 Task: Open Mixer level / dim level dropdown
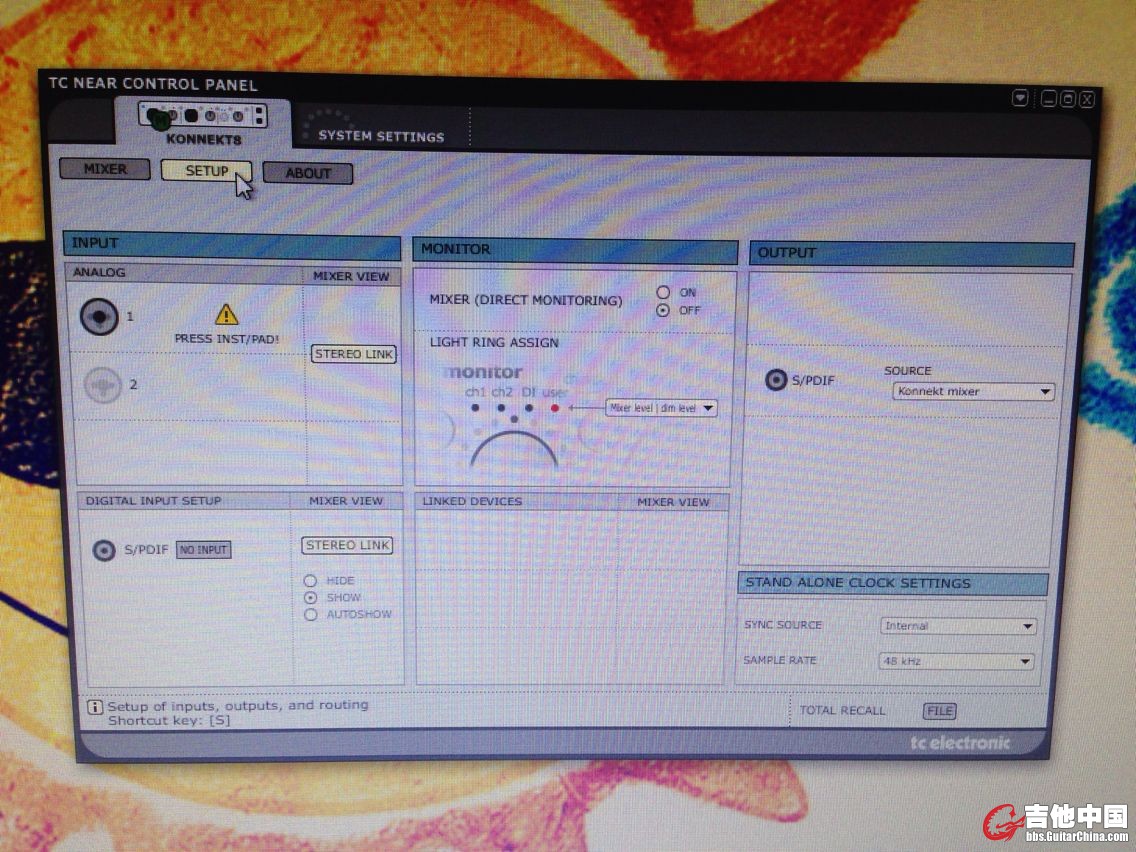pyautogui.click(x=661, y=408)
